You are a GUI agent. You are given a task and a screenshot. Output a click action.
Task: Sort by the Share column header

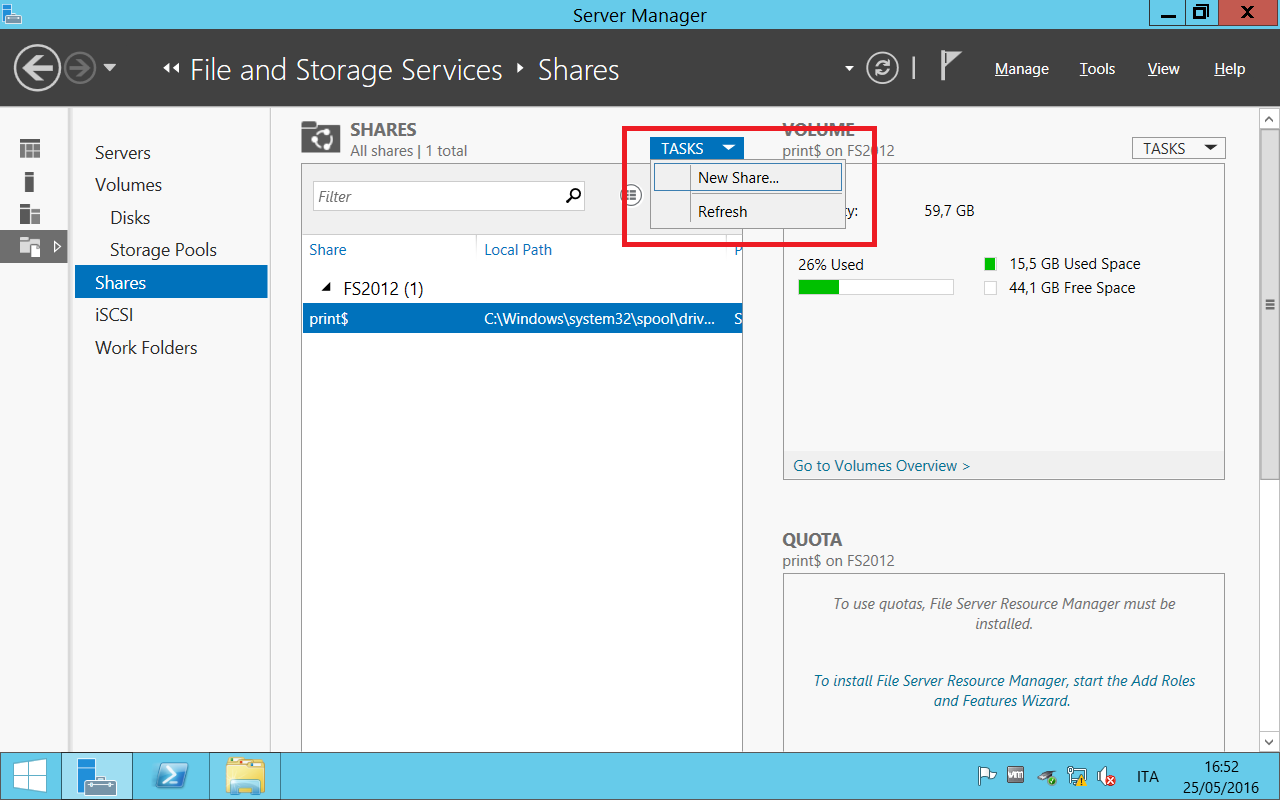(328, 250)
